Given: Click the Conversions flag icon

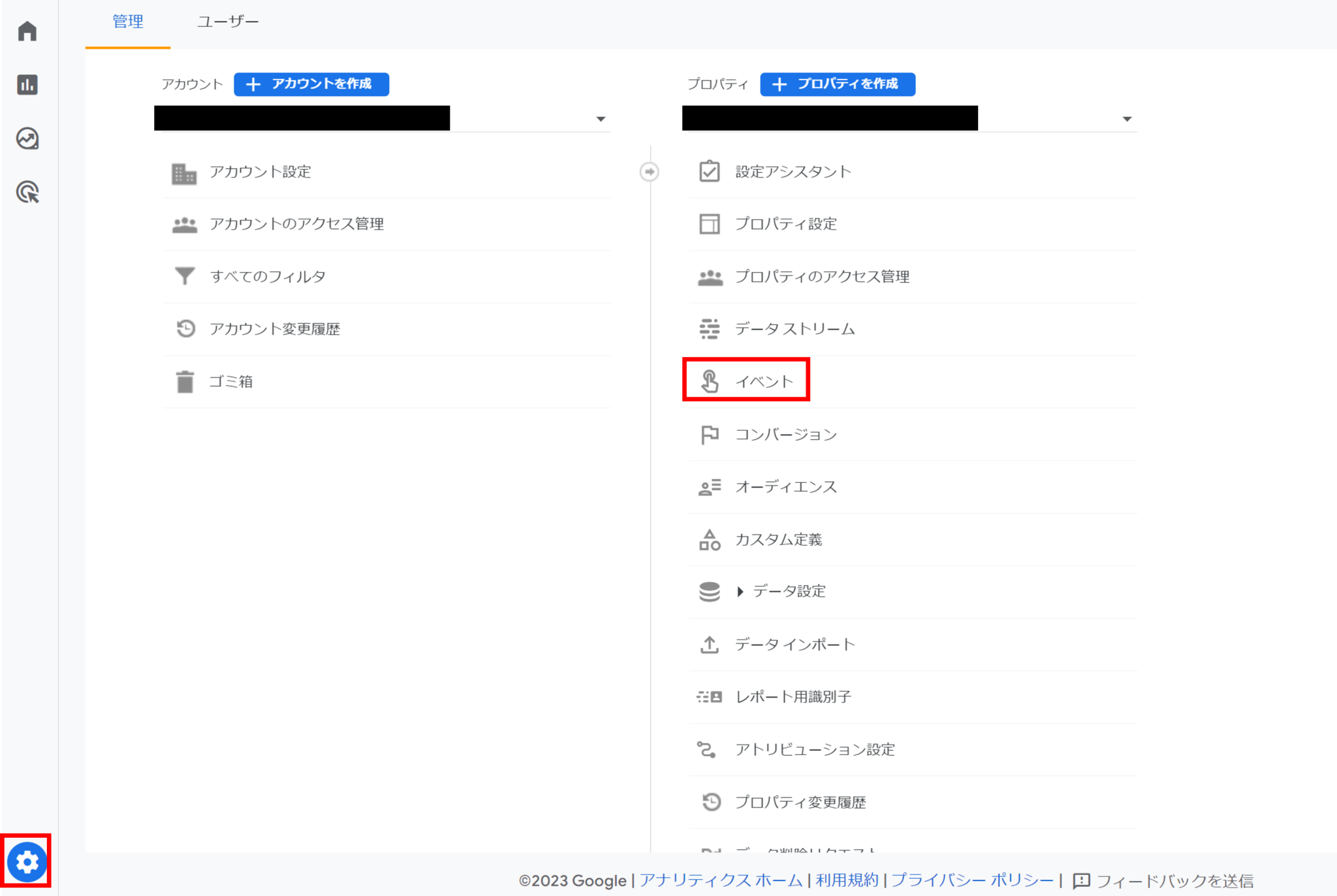Looking at the screenshot, I should pyautogui.click(x=710, y=434).
